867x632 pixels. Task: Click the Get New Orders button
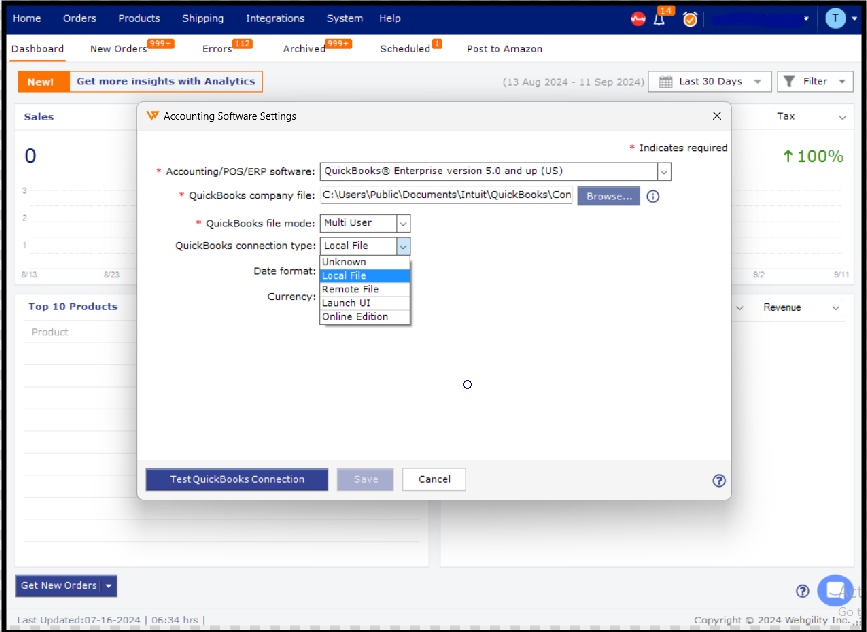[x=59, y=586]
